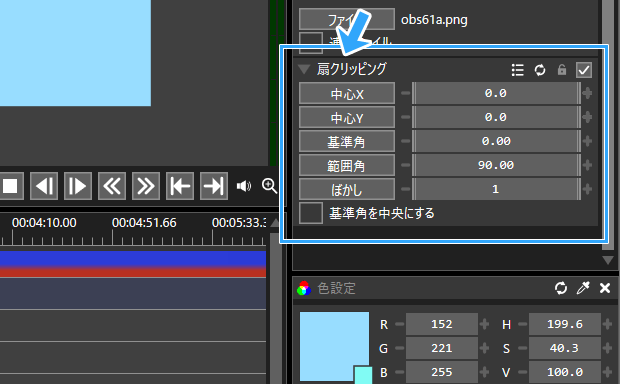This screenshot has width=620, height=384.
Task: Click the double left rewind button
Action: click(x=112, y=186)
